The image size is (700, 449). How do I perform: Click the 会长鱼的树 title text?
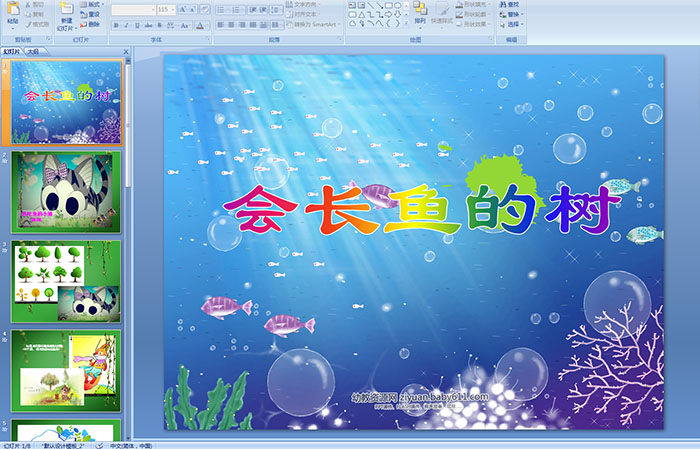coord(422,210)
